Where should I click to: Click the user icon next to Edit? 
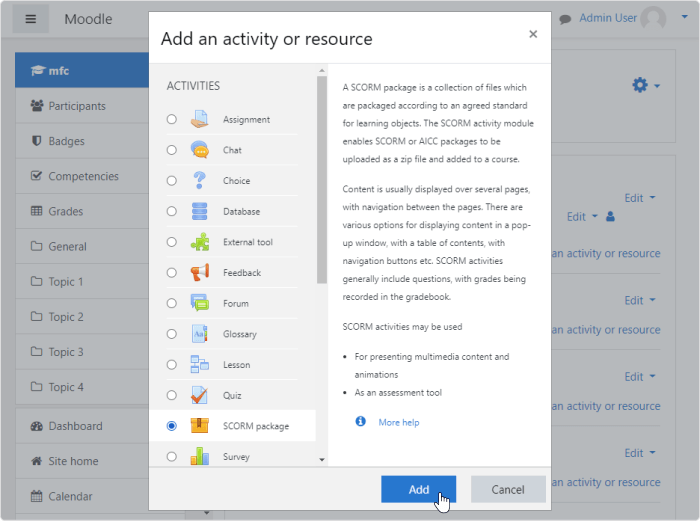610,217
